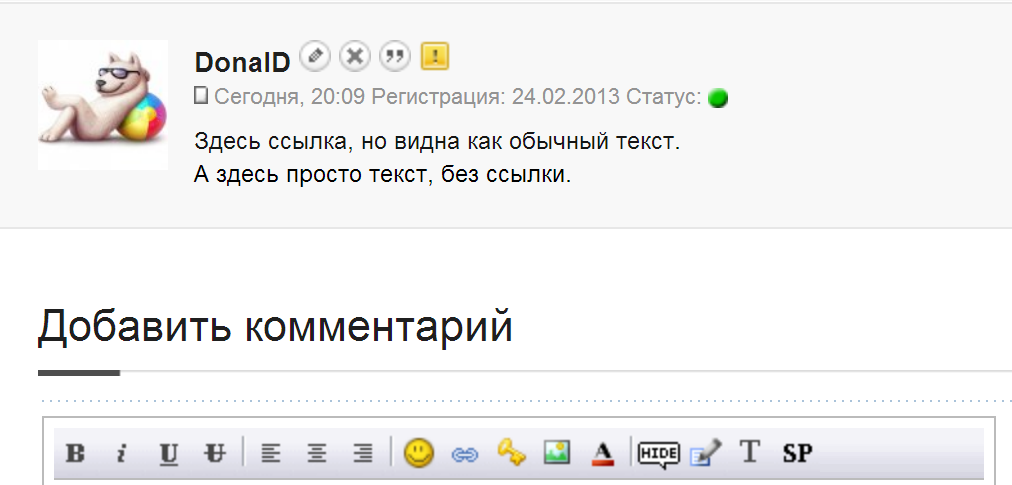Insert a spoiler with SP button
The width and height of the screenshot is (1012, 485).
[797, 453]
